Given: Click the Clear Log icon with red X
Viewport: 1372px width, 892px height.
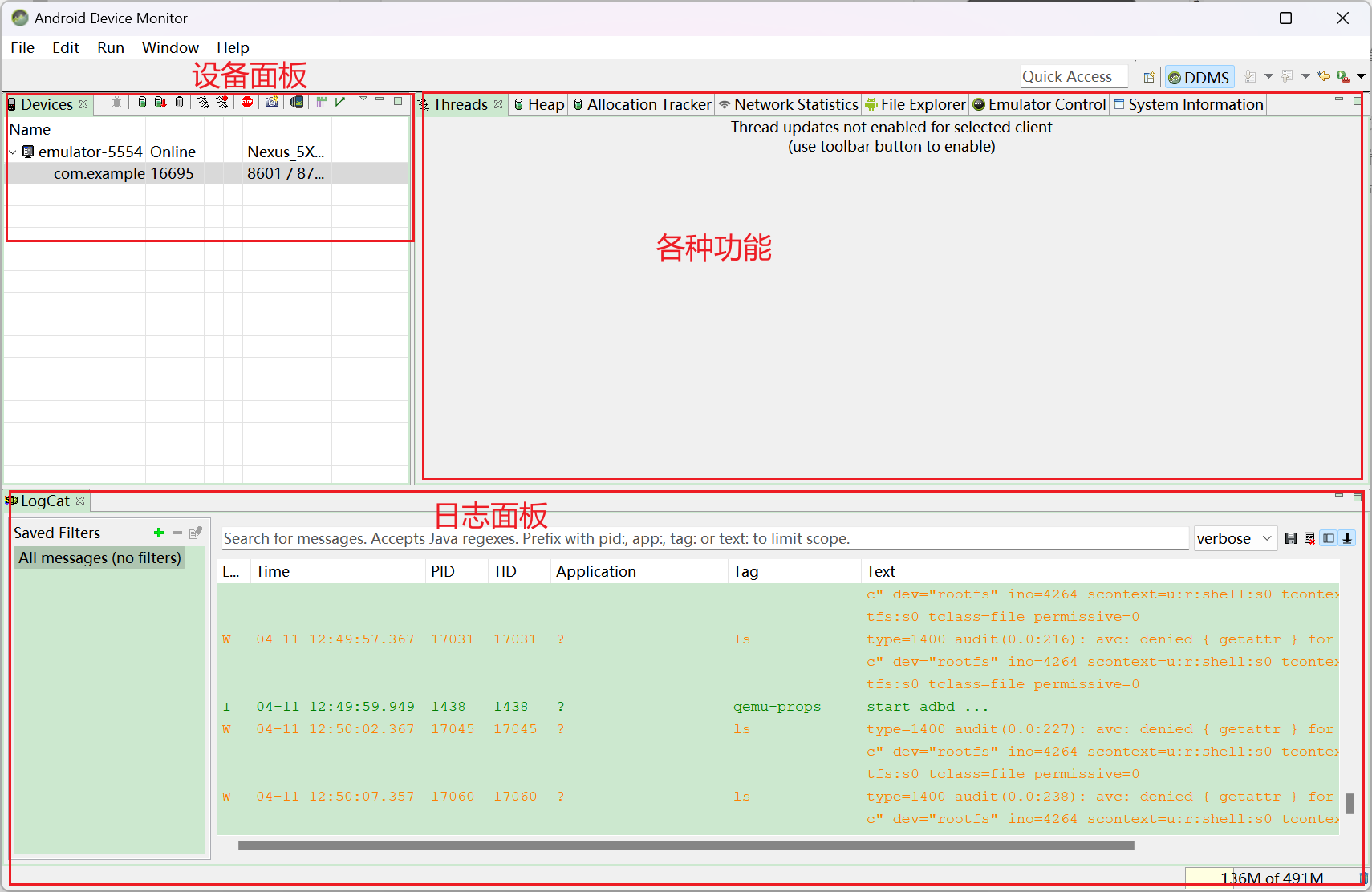Looking at the screenshot, I should pos(1309,538).
